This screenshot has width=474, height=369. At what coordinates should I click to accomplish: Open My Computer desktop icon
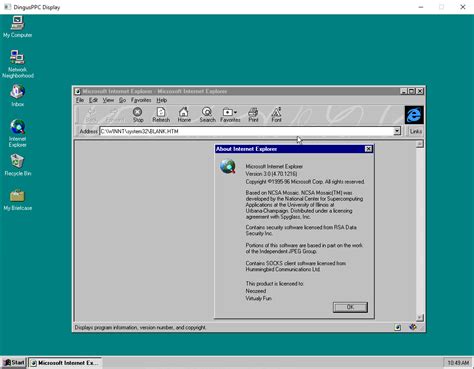[x=17, y=27]
